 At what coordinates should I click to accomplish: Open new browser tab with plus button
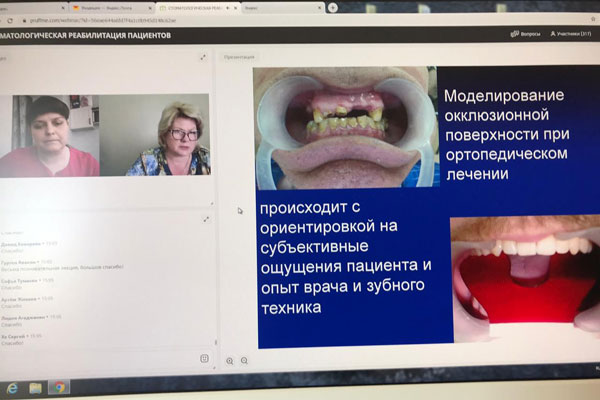pyautogui.click(x=332, y=7)
